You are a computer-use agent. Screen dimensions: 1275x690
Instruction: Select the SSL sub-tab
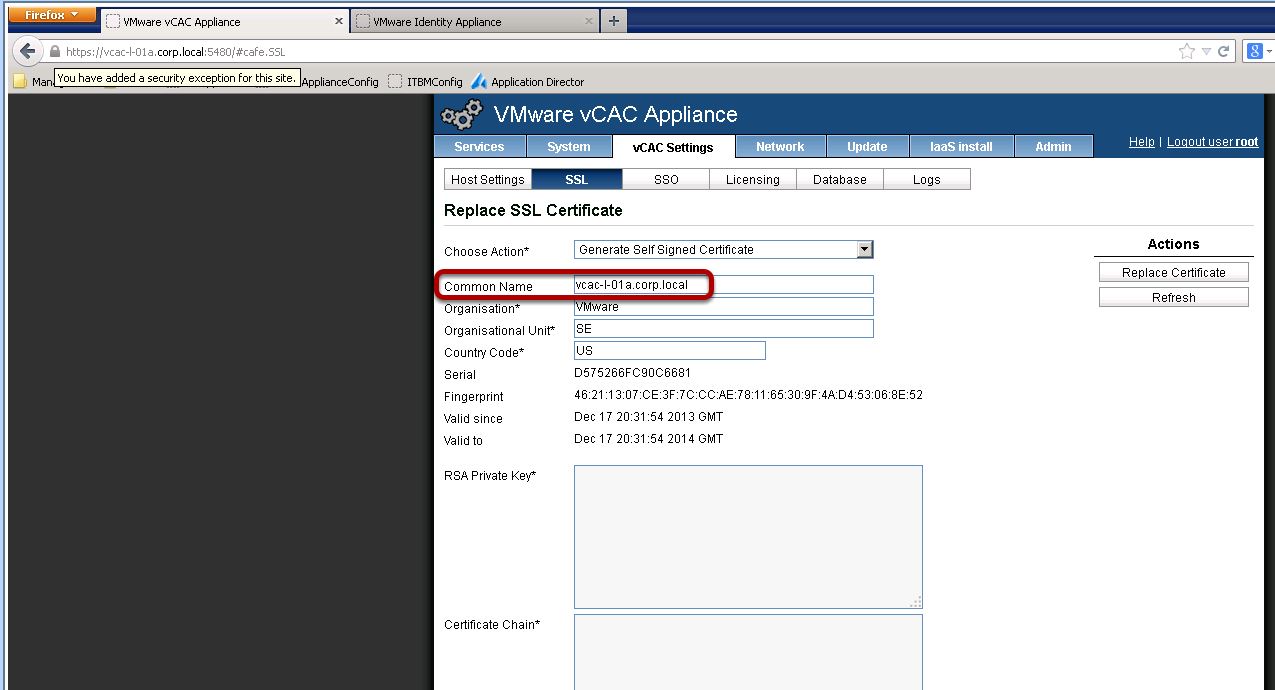[x=577, y=180]
